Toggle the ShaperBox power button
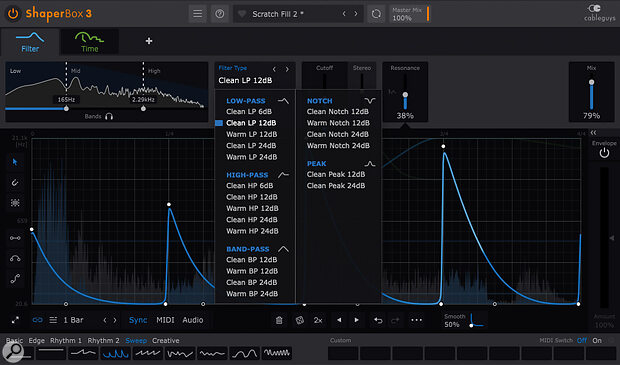Image resolution: width=620 pixels, height=365 pixels. [x=13, y=13]
